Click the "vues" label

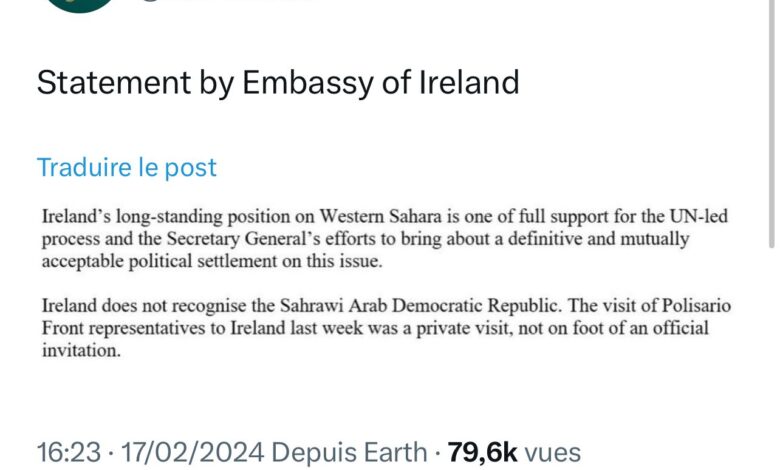coord(553,453)
